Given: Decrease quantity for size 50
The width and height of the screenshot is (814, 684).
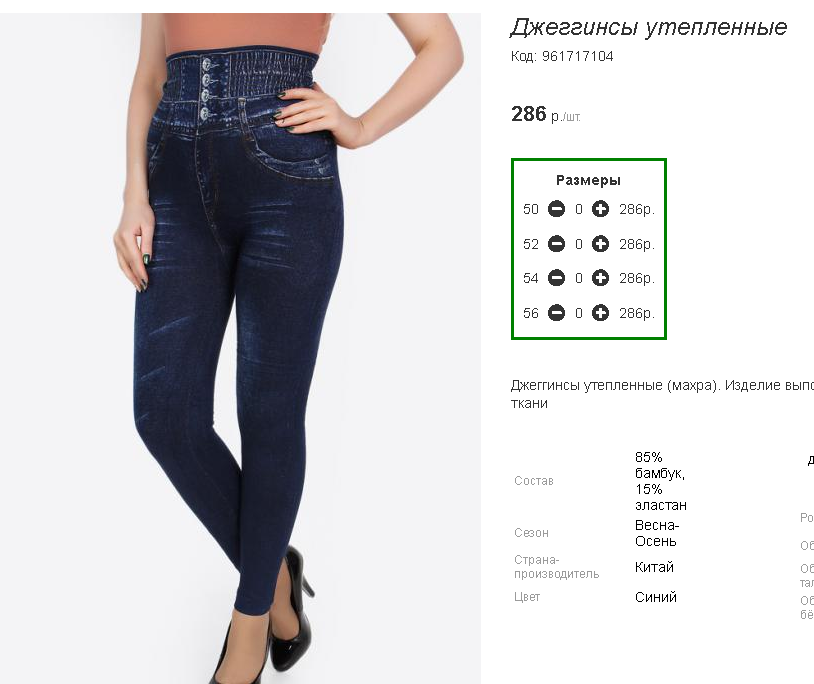Looking at the screenshot, I should pos(556,209).
